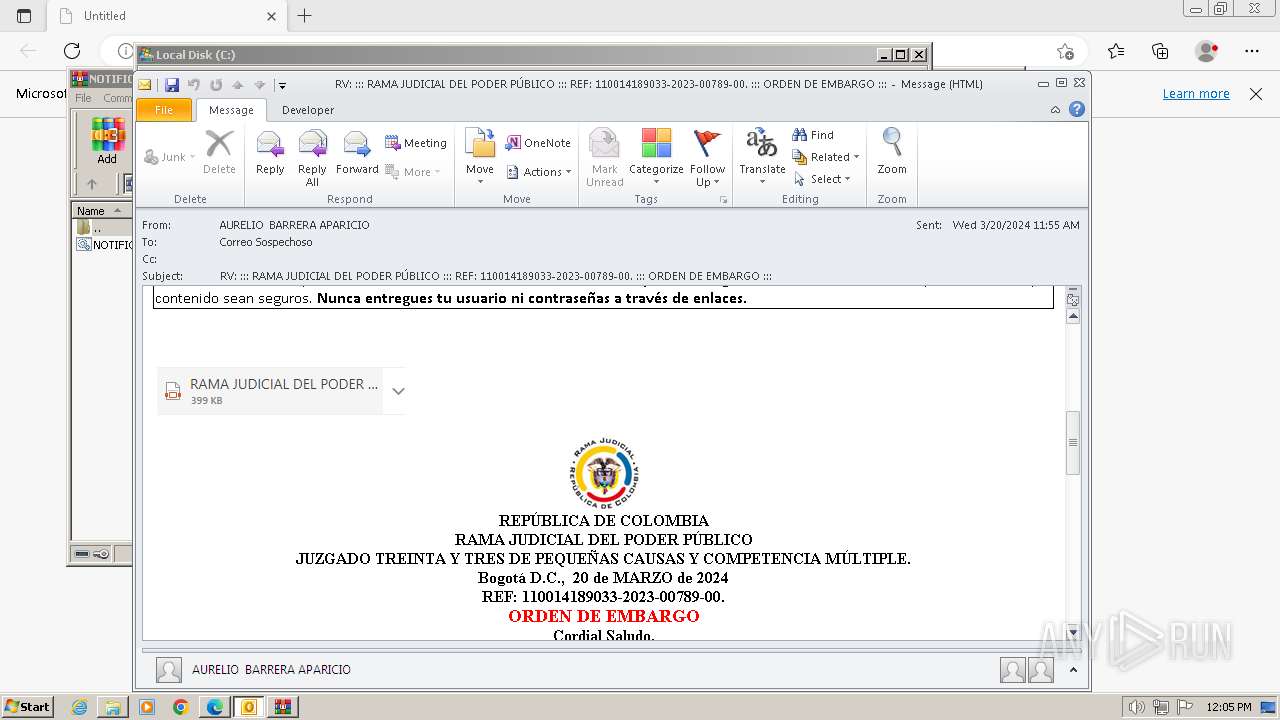Go to previous item arrow in quick access
Screen dimensions: 1280x720
(238, 85)
